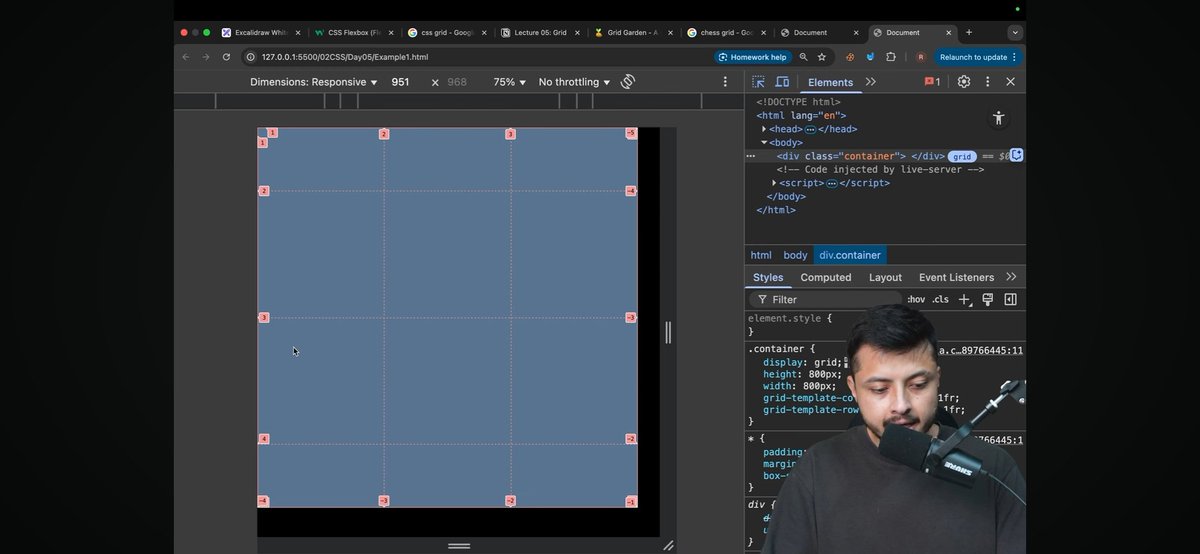The width and height of the screenshot is (1200, 554).
Task: Click the styles Filter input field
Action: click(x=825, y=299)
